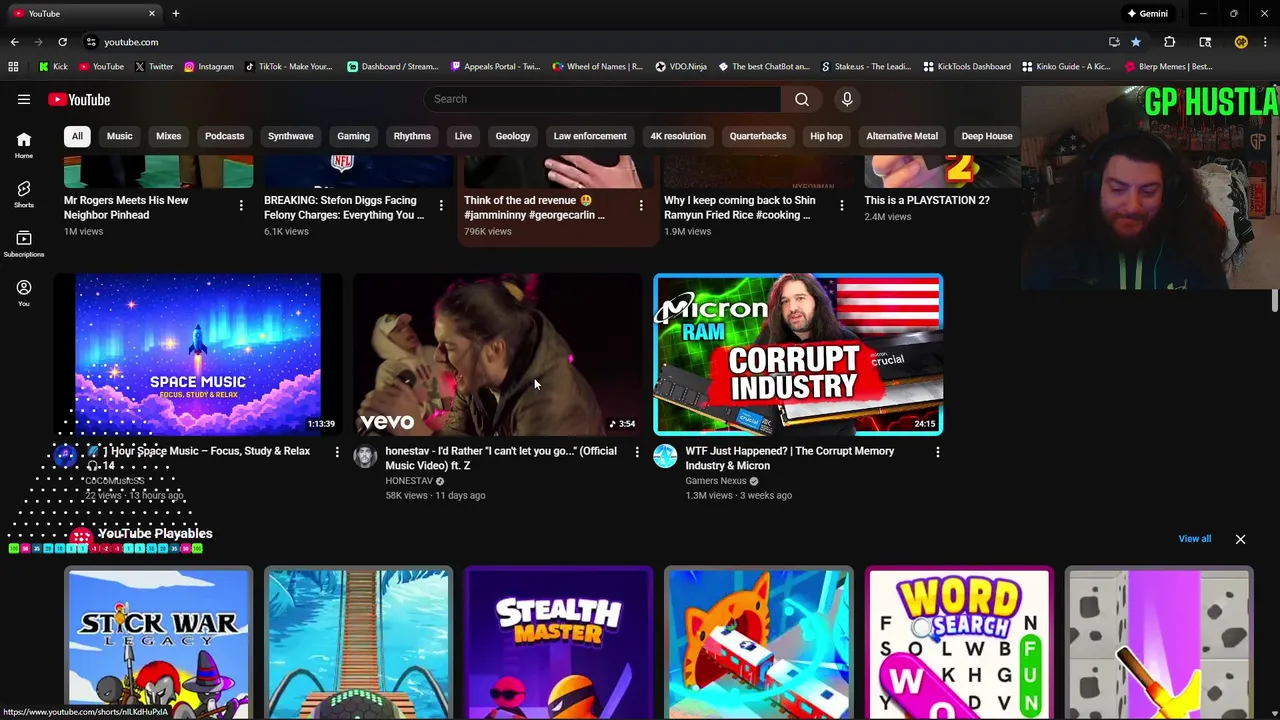Open the Word Search playable

pos(958,642)
